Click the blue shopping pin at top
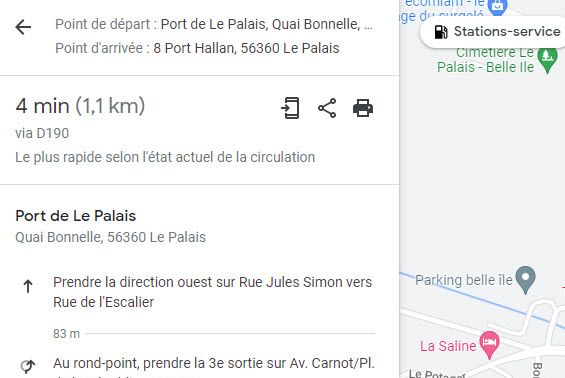The height and width of the screenshot is (378, 565). click(497, 7)
